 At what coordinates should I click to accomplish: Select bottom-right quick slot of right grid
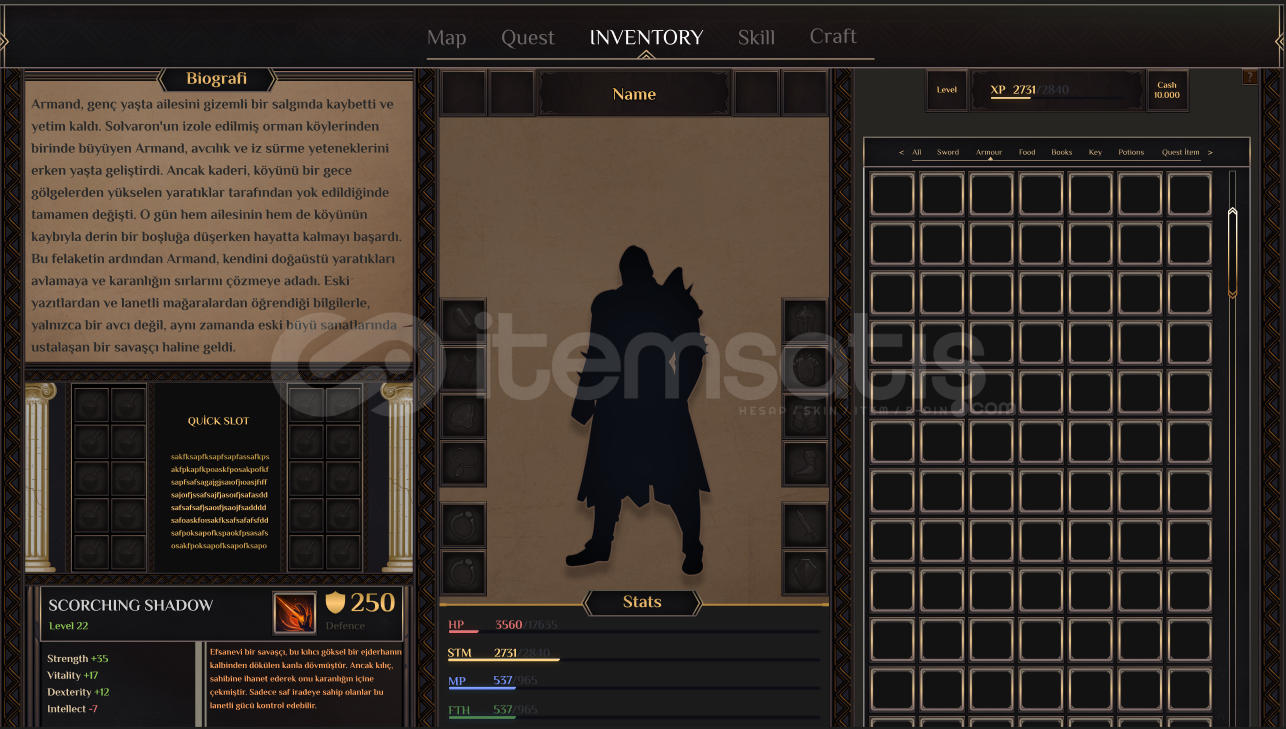343,552
